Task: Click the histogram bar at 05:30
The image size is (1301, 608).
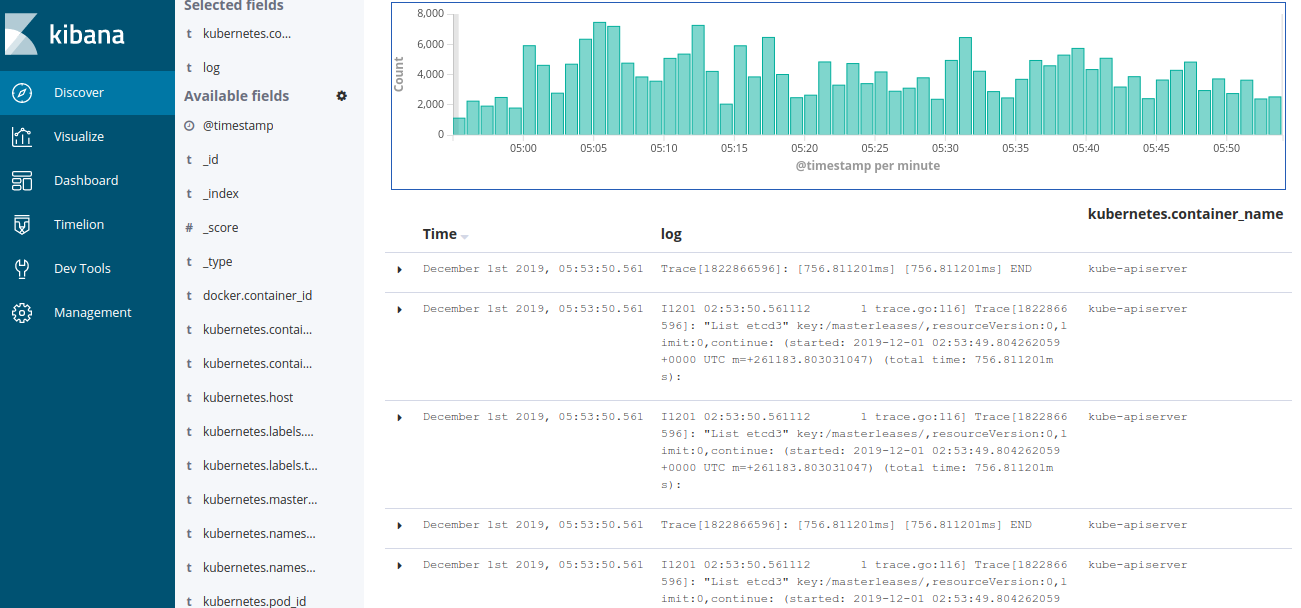Action: click(x=951, y=97)
